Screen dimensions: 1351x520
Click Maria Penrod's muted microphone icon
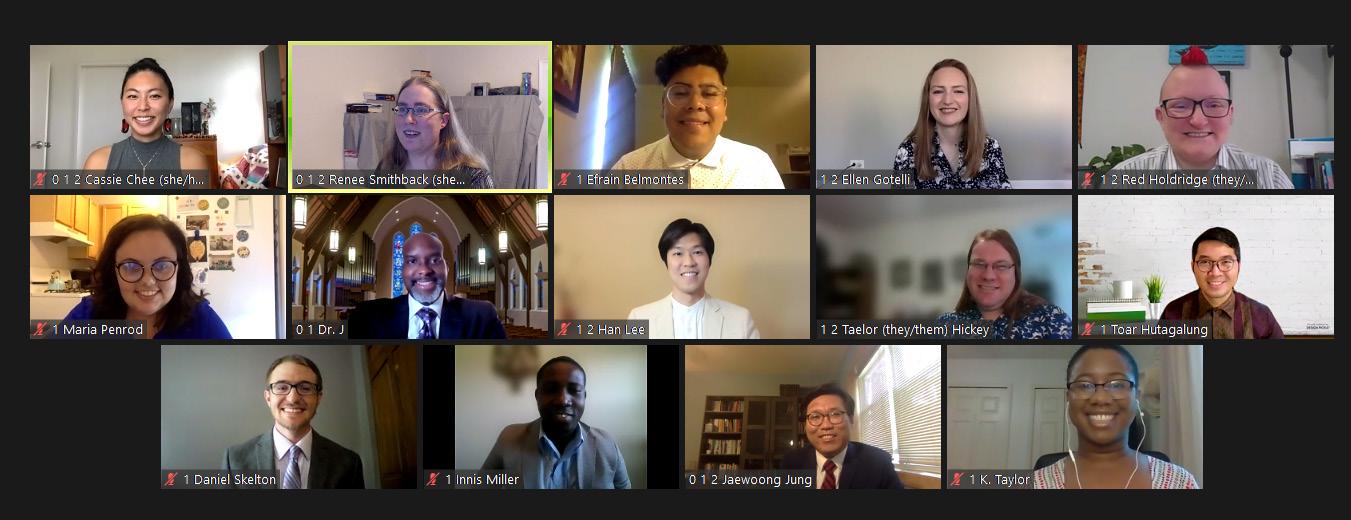40,329
